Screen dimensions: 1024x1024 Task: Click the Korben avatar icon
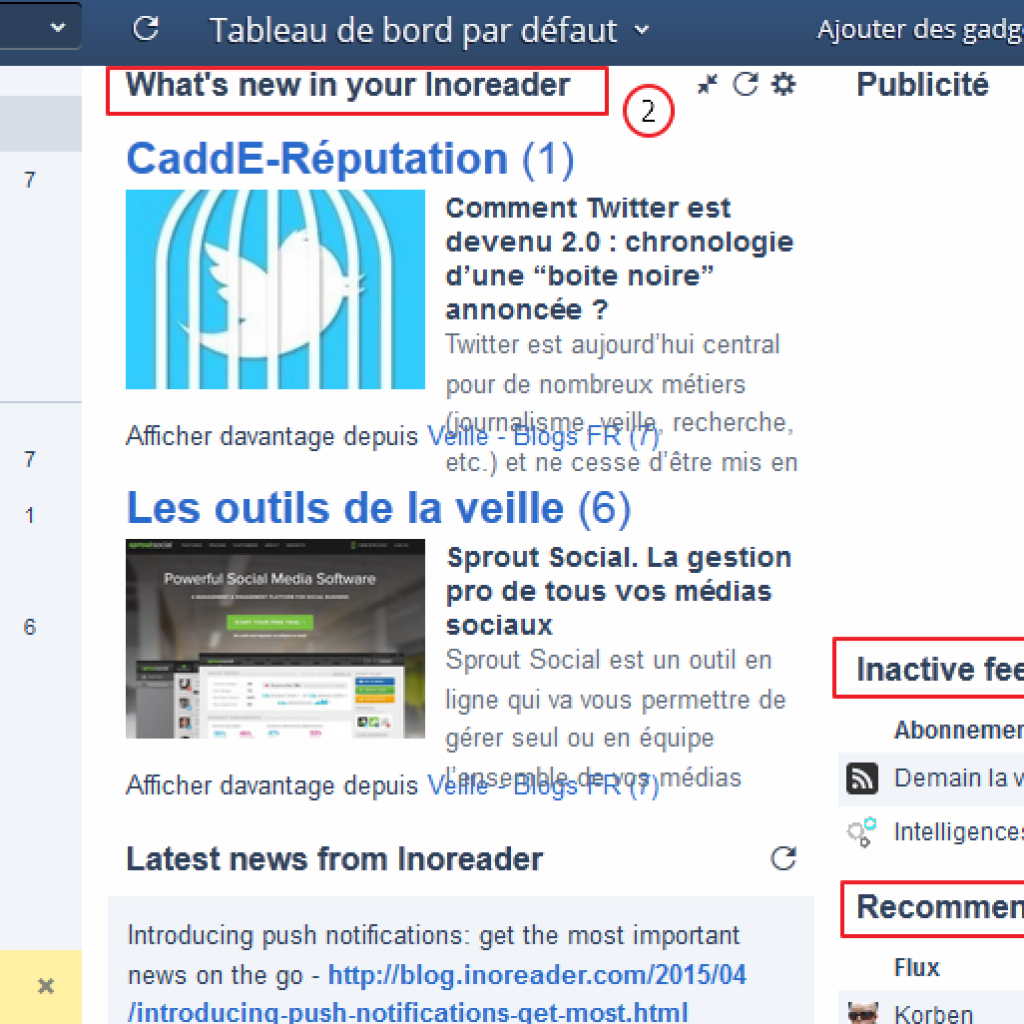pyautogui.click(x=862, y=1012)
